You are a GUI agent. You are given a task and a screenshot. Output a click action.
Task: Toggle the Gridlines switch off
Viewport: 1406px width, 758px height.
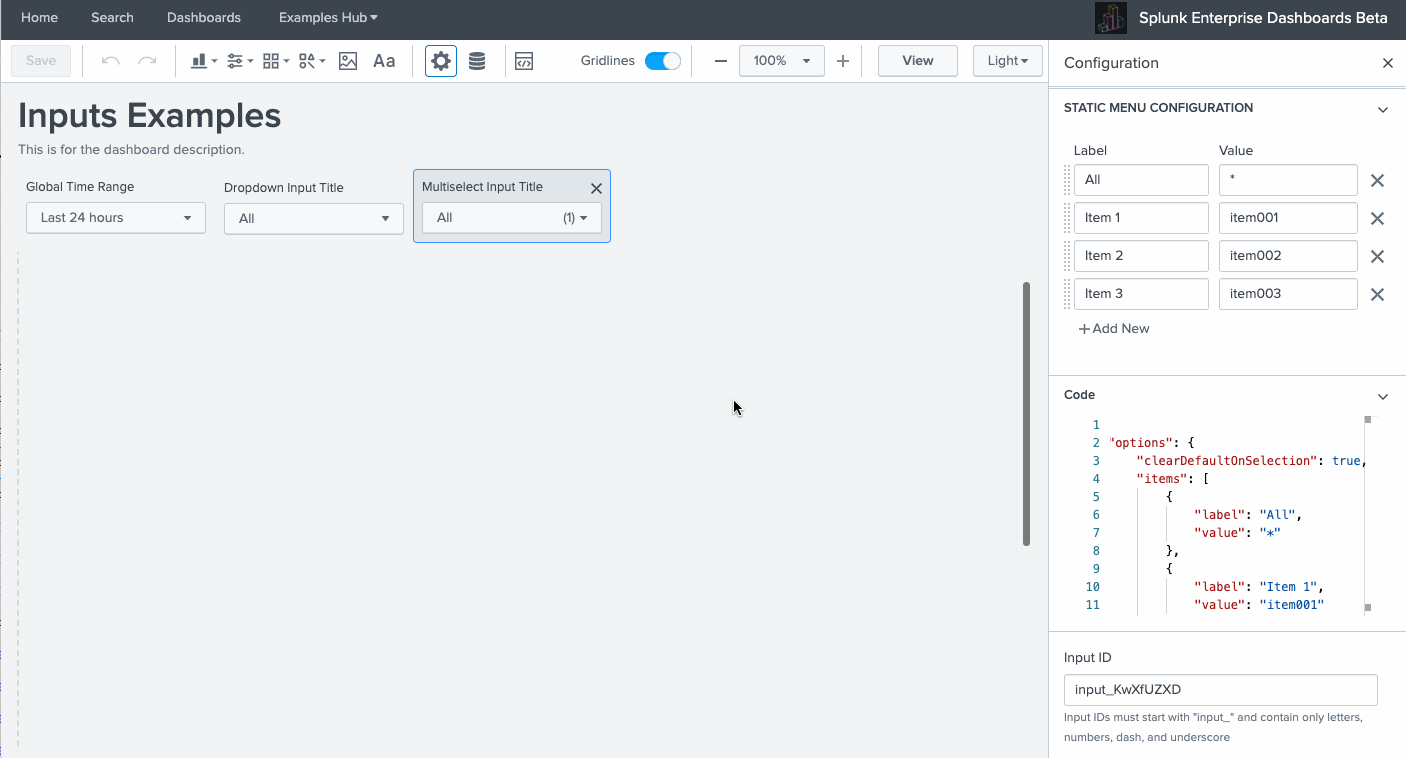(662, 61)
